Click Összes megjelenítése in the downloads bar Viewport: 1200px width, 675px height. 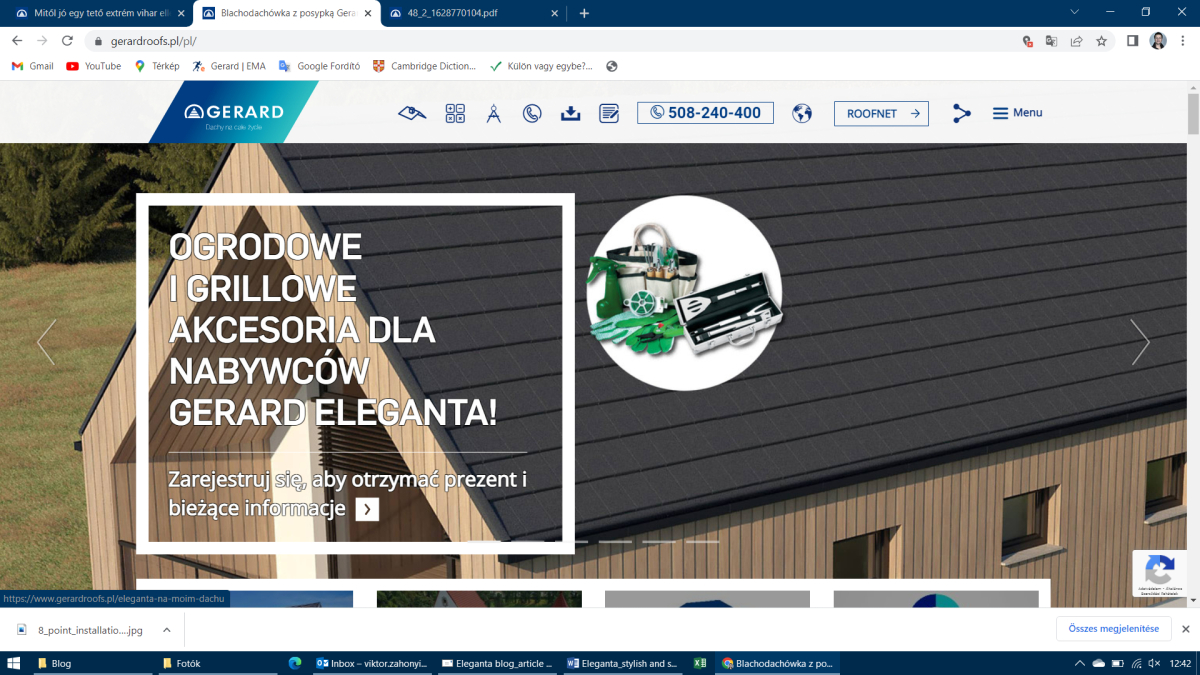point(1113,629)
